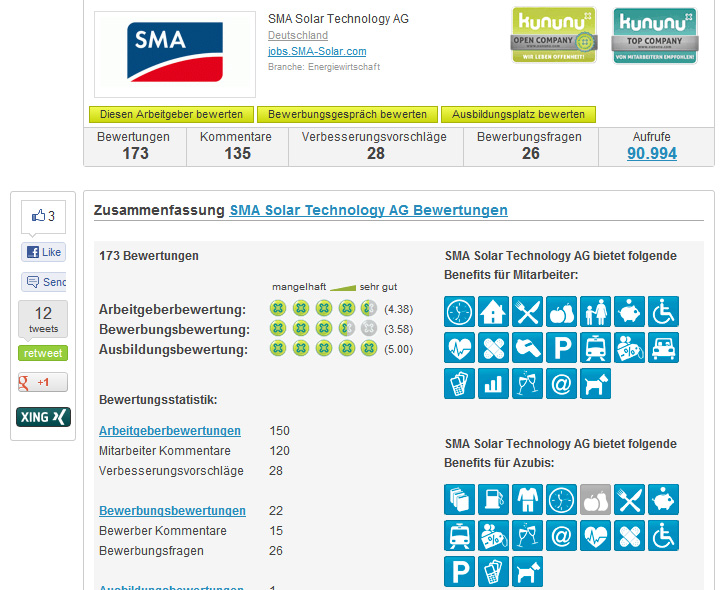Switch to the Kommentare tab

click(235, 146)
